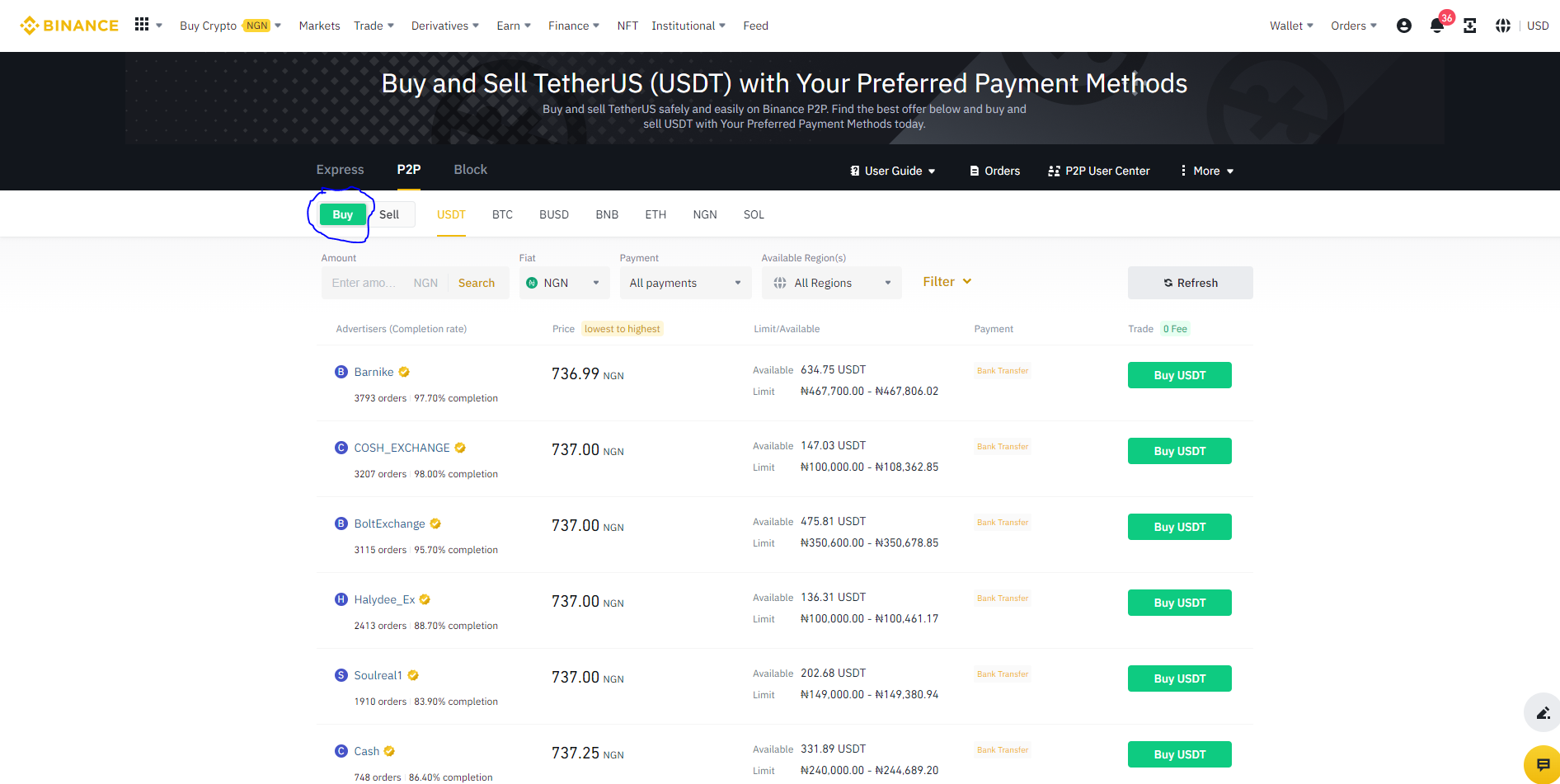The height and width of the screenshot is (784, 1560).
Task: Click the Binance logo
Action: [69, 26]
